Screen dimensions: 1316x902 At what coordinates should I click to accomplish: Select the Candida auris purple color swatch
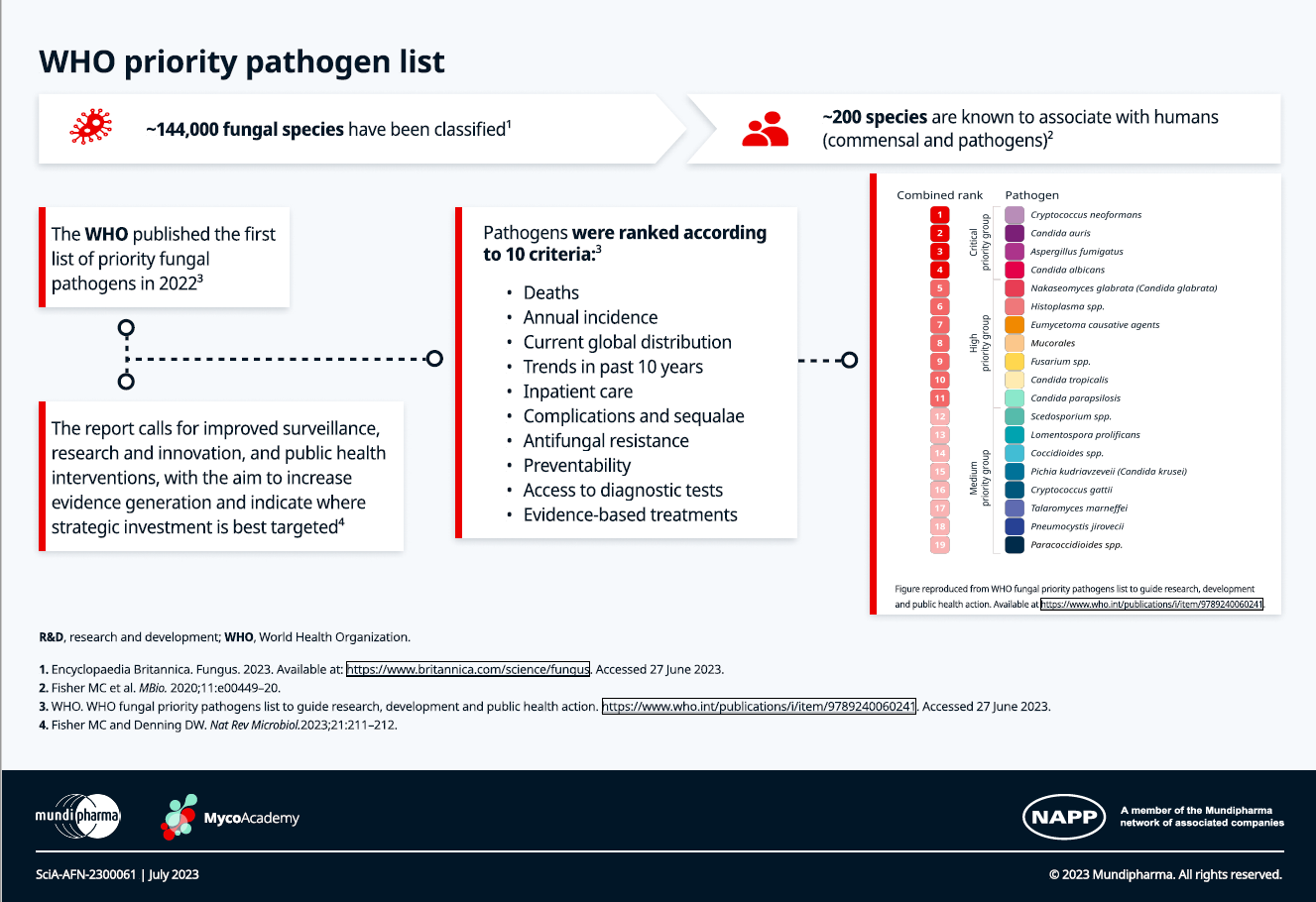1014,233
